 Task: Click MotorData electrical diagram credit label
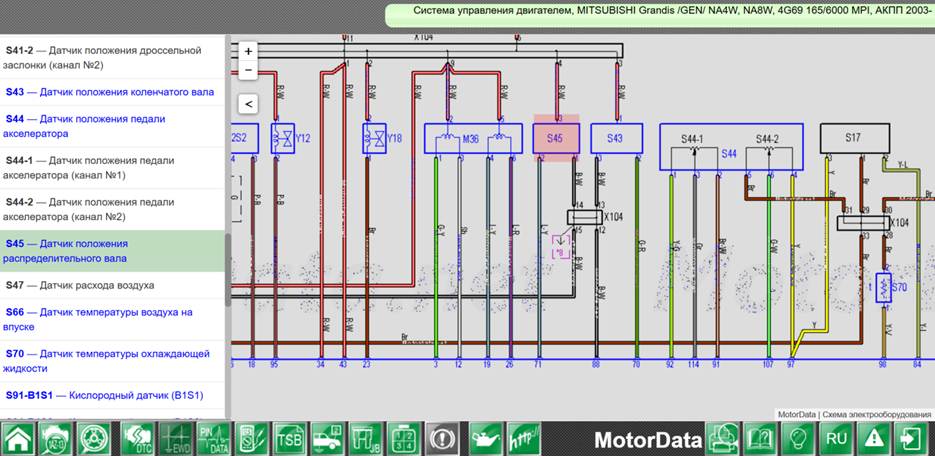[x=854, y=414]
